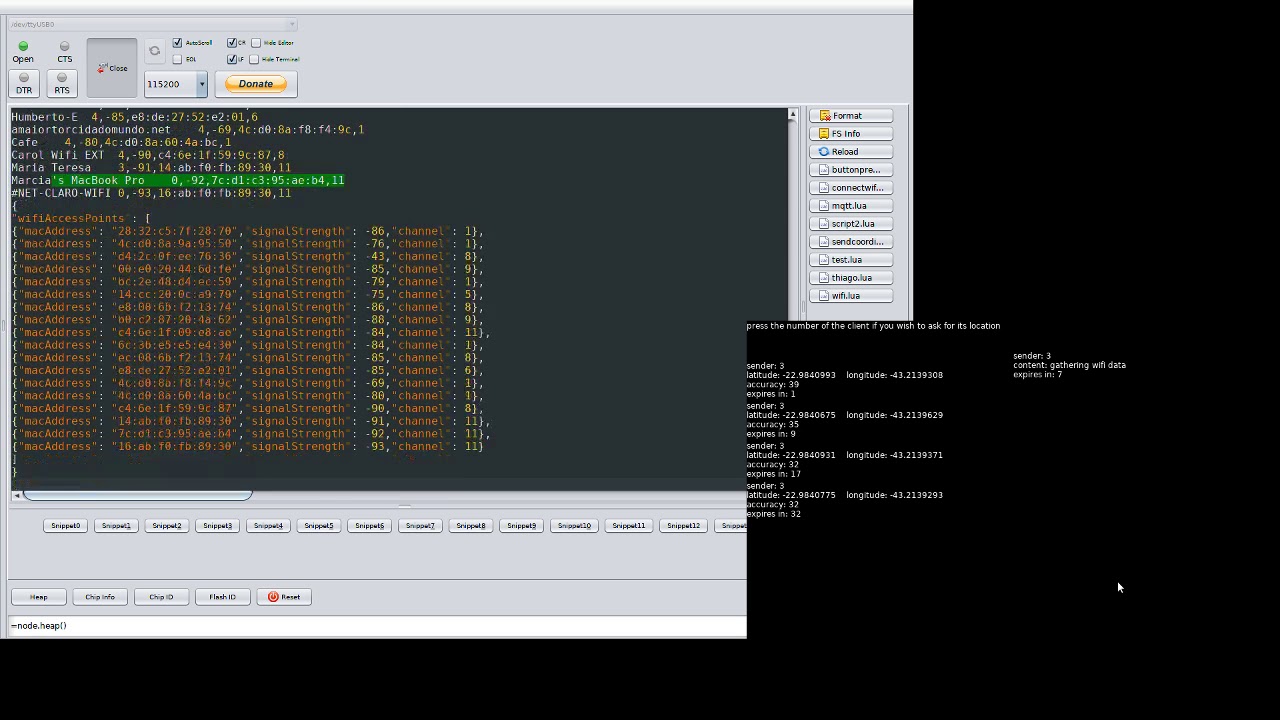The width and height of the screenshot is (1280, 720).
Task: Run the Snippet11 button
Action: (x=629, y=526)
